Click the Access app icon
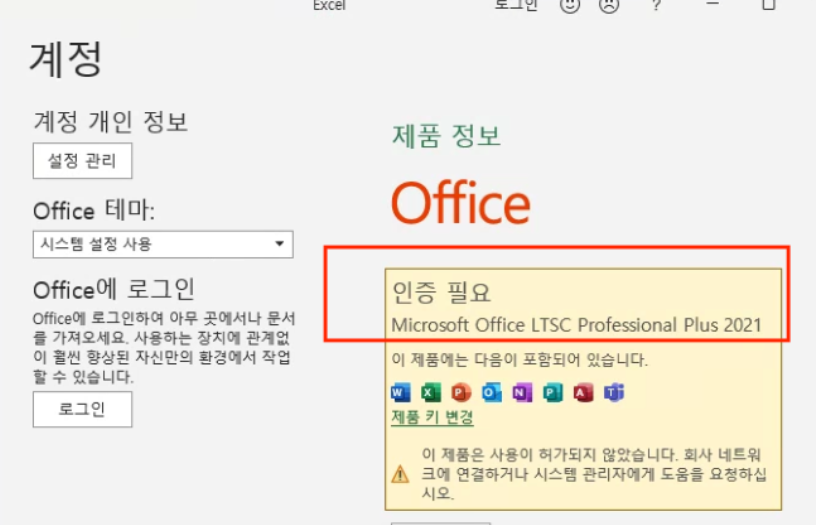Viewport: 816px width, 525px height. pyautogui.click(x=583, y=392)
